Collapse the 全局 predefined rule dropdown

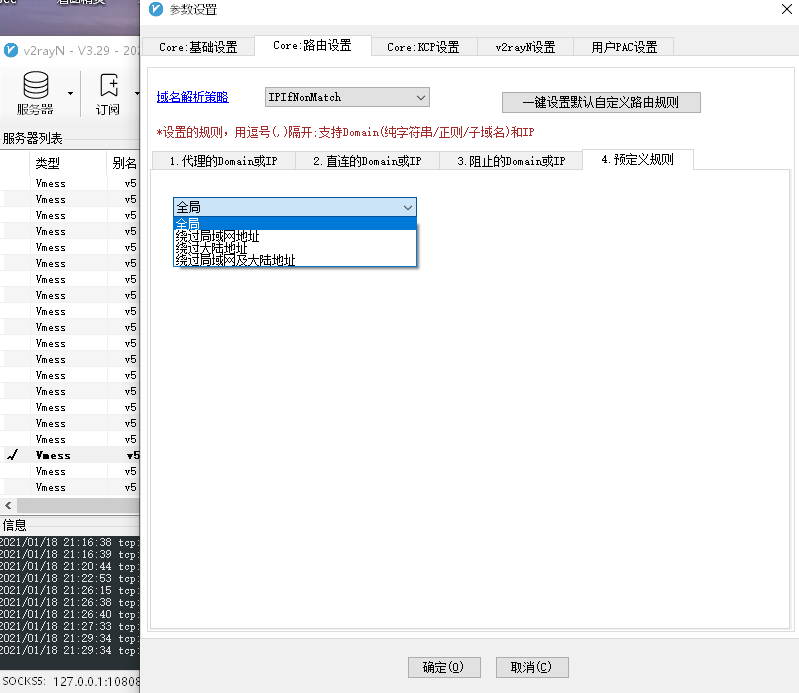(407, 207)
